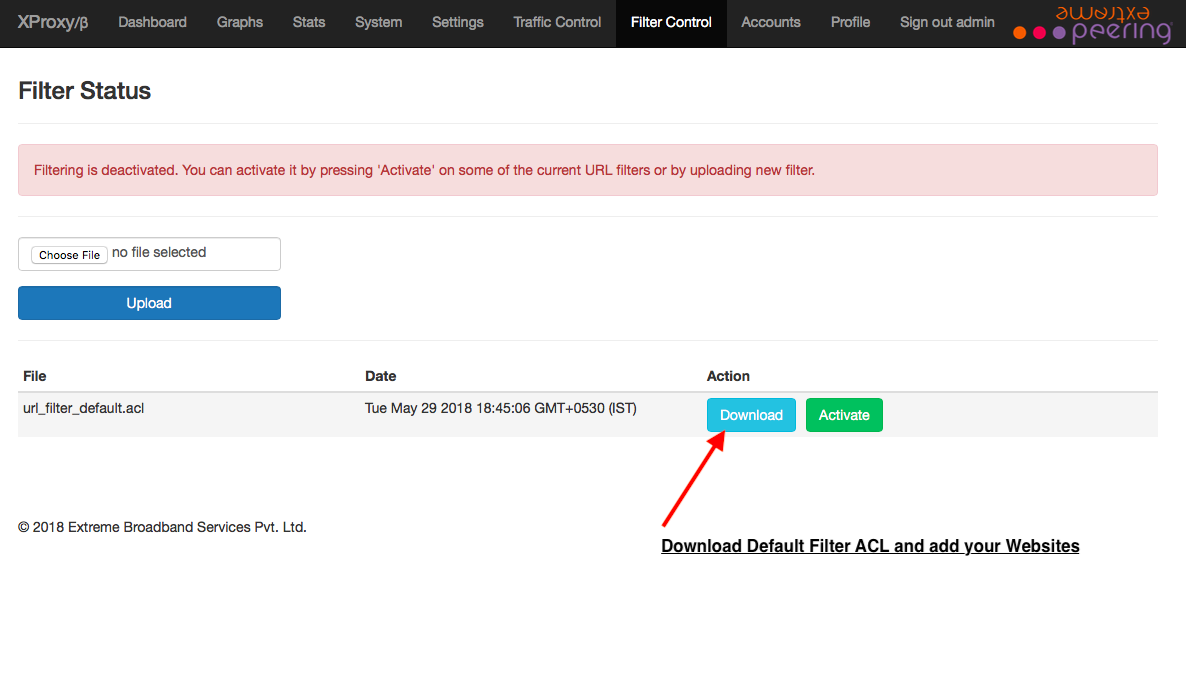Download the url_filter_default.acl filter
Viewport: 1186px width, 674px height.
tap(751, 415)
